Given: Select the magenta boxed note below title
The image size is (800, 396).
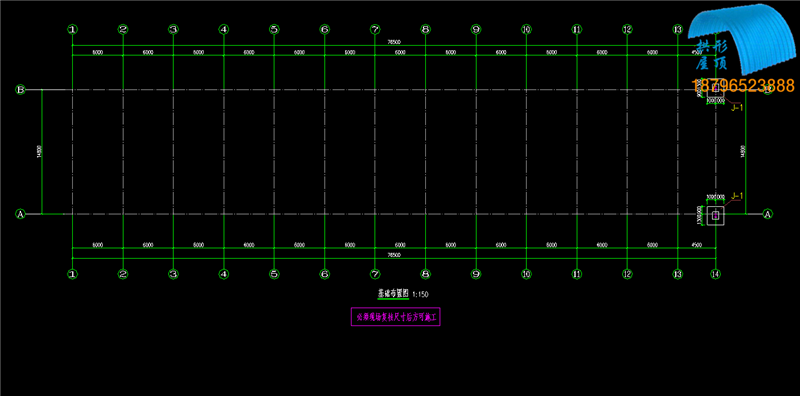Looking at the screenshot, I should point(395,317).
